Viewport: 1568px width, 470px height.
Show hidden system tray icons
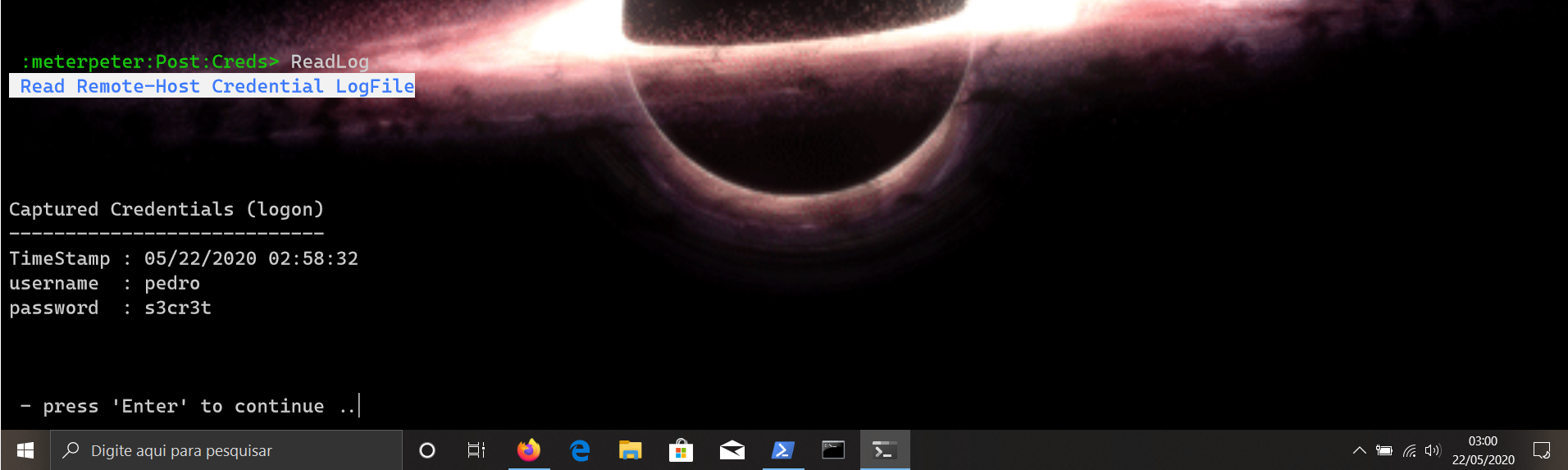click(x=1359, y=450)
